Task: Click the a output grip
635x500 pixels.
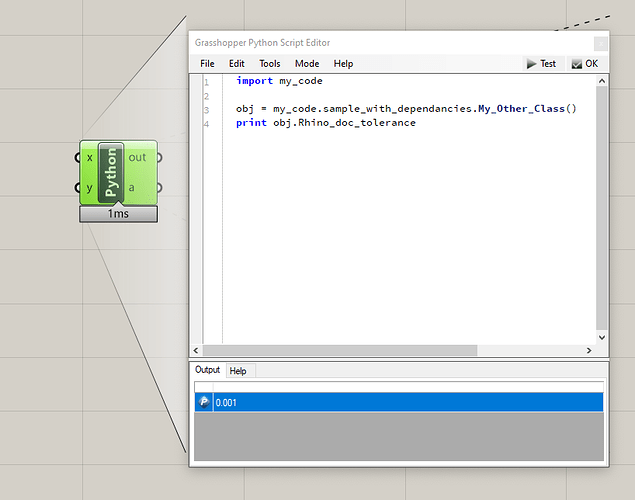Action: click(160, 188)
